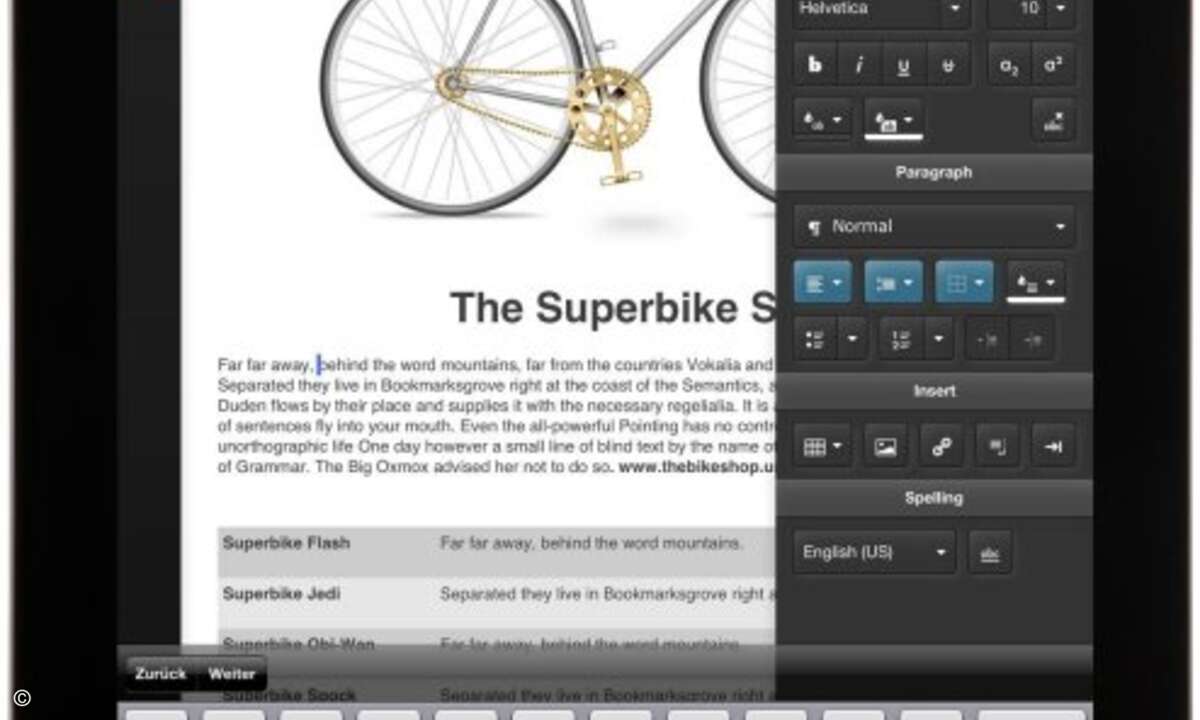Toggle italic formatting button
This screenshot has width=1200, height=720.
point(860,65)
